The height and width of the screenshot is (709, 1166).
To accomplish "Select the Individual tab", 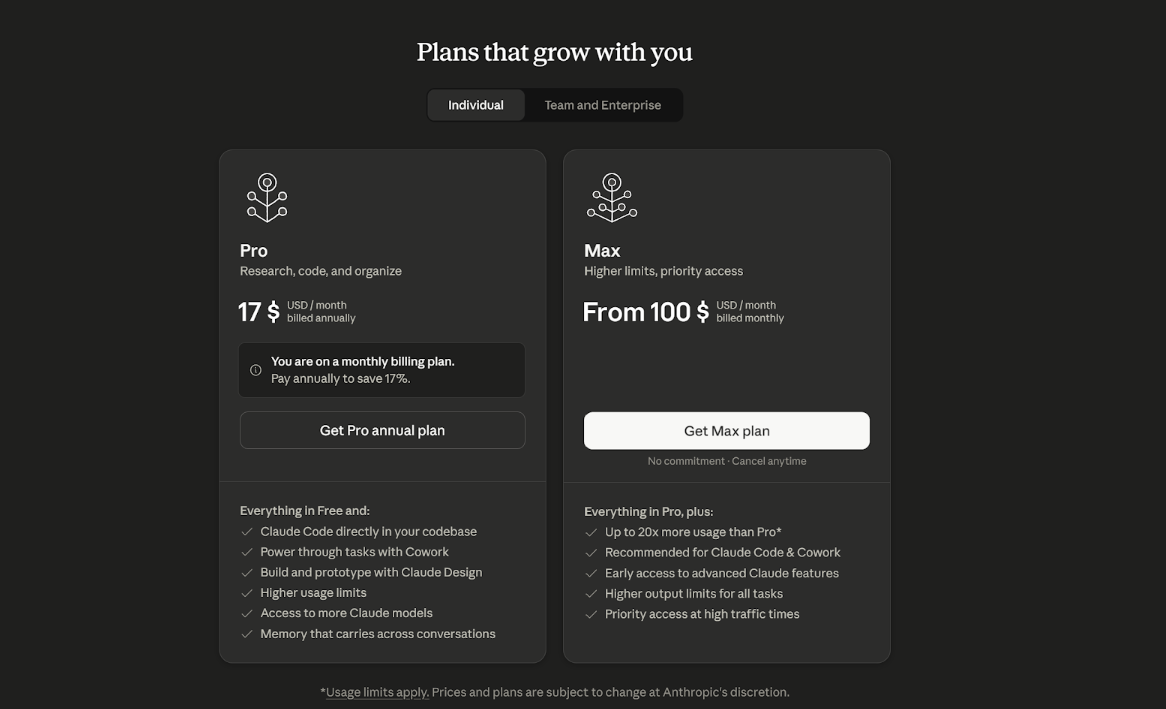I will coord(476,105).
